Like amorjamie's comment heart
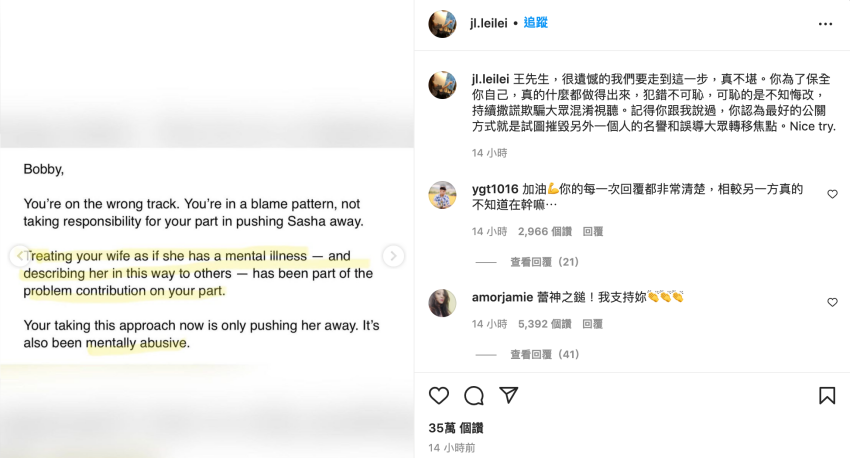 832,302
